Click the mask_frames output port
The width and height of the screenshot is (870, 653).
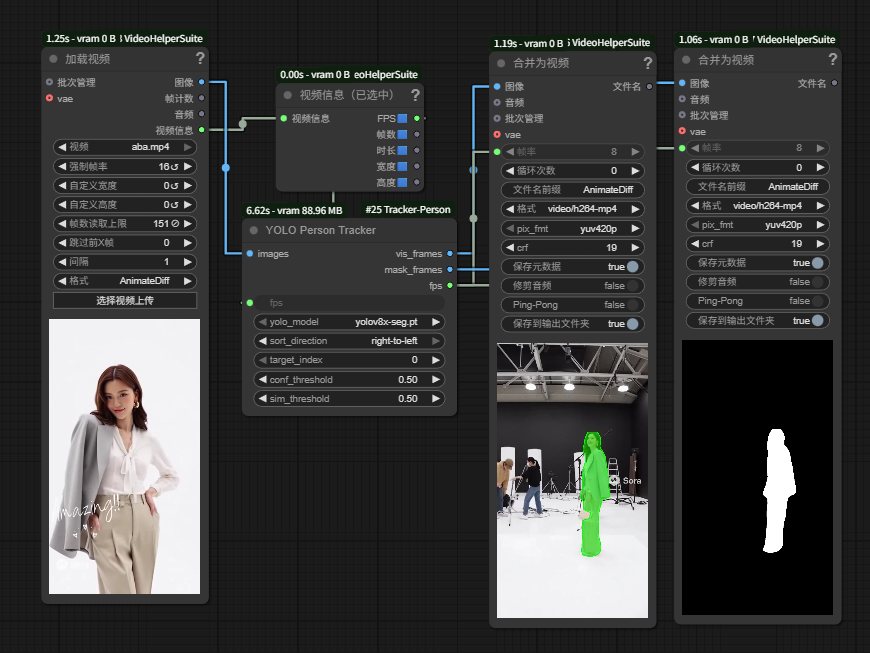450,270
